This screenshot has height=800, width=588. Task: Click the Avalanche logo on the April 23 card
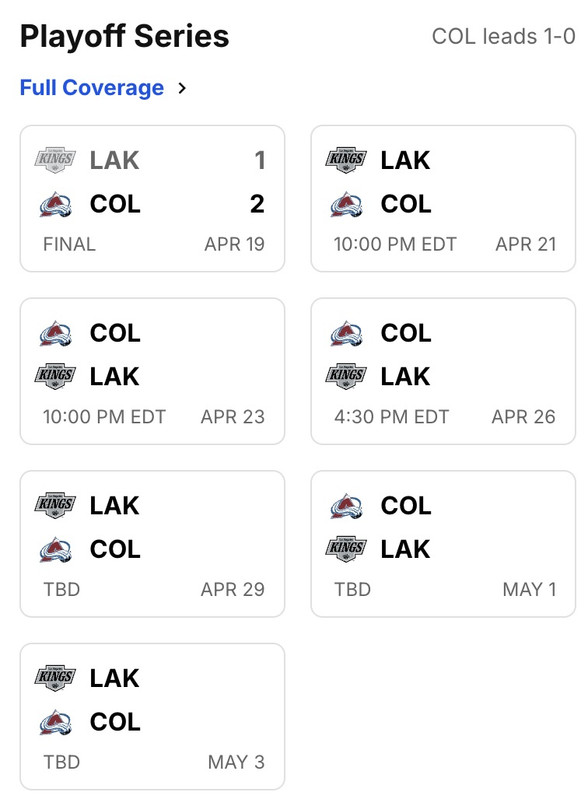(55, 332)
